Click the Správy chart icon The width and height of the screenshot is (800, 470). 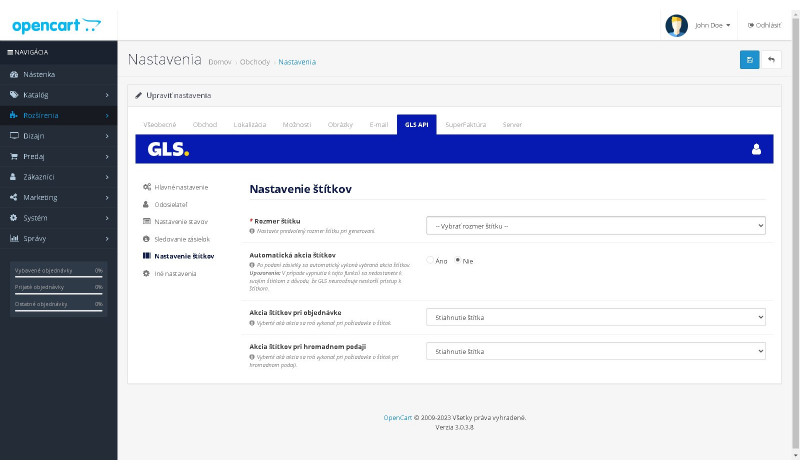click(x=14, y=238)
